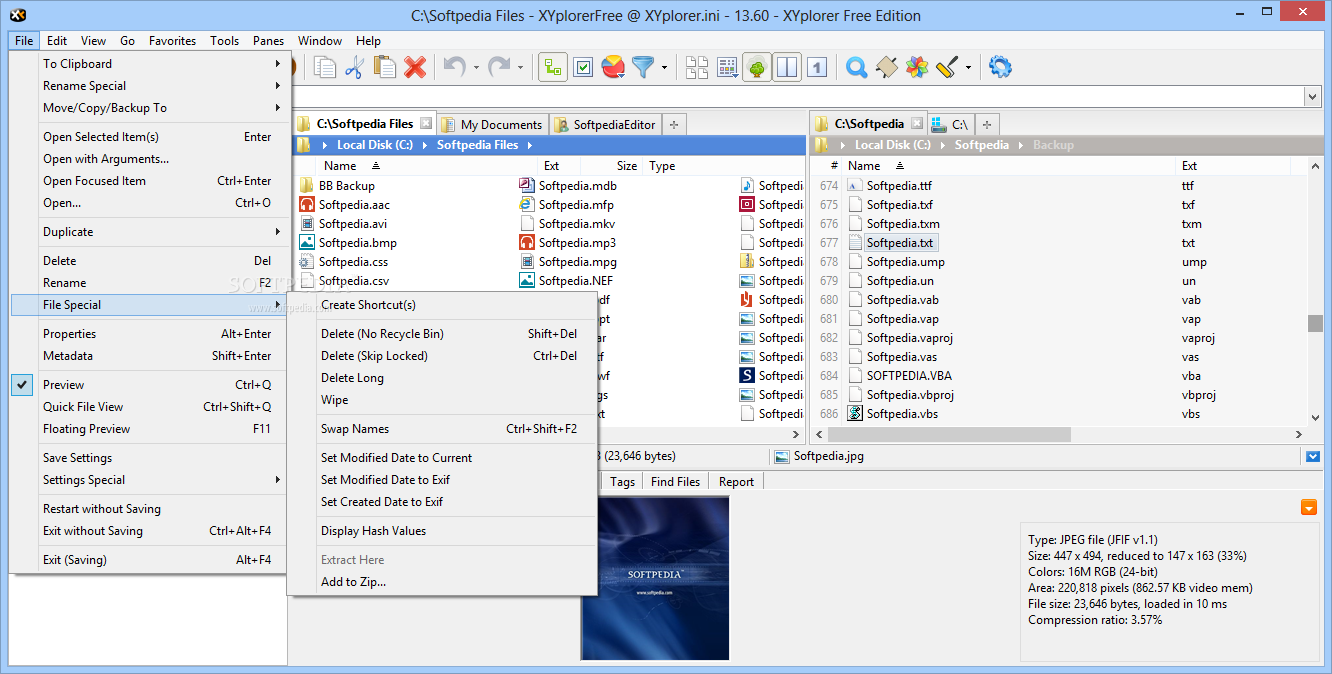Click the Undo arrow icon
The image size is (1332, 674).
pos(455,67)
